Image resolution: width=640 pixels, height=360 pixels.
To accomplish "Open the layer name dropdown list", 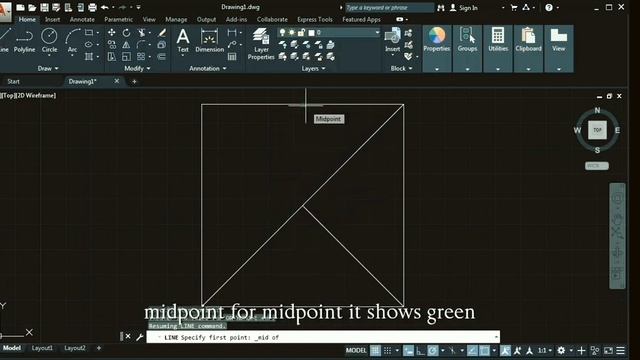I will click(377, 33).
